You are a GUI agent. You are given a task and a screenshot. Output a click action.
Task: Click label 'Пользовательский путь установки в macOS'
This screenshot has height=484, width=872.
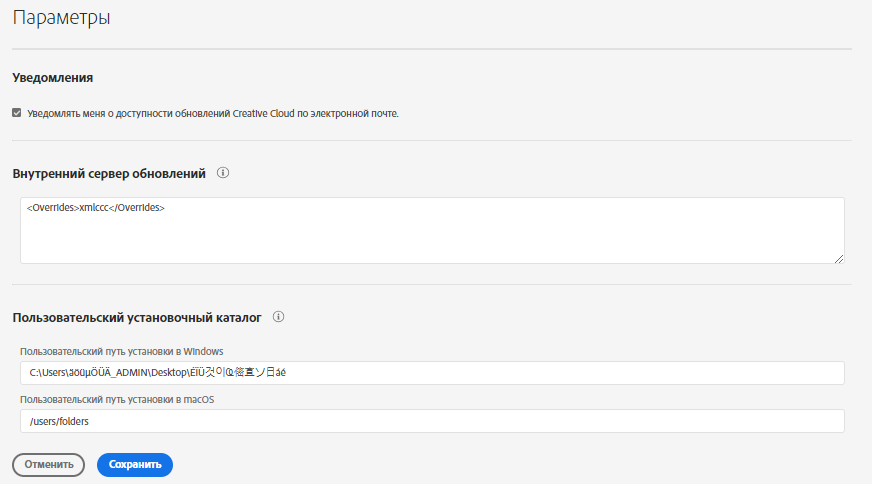[x=117, y=400]
